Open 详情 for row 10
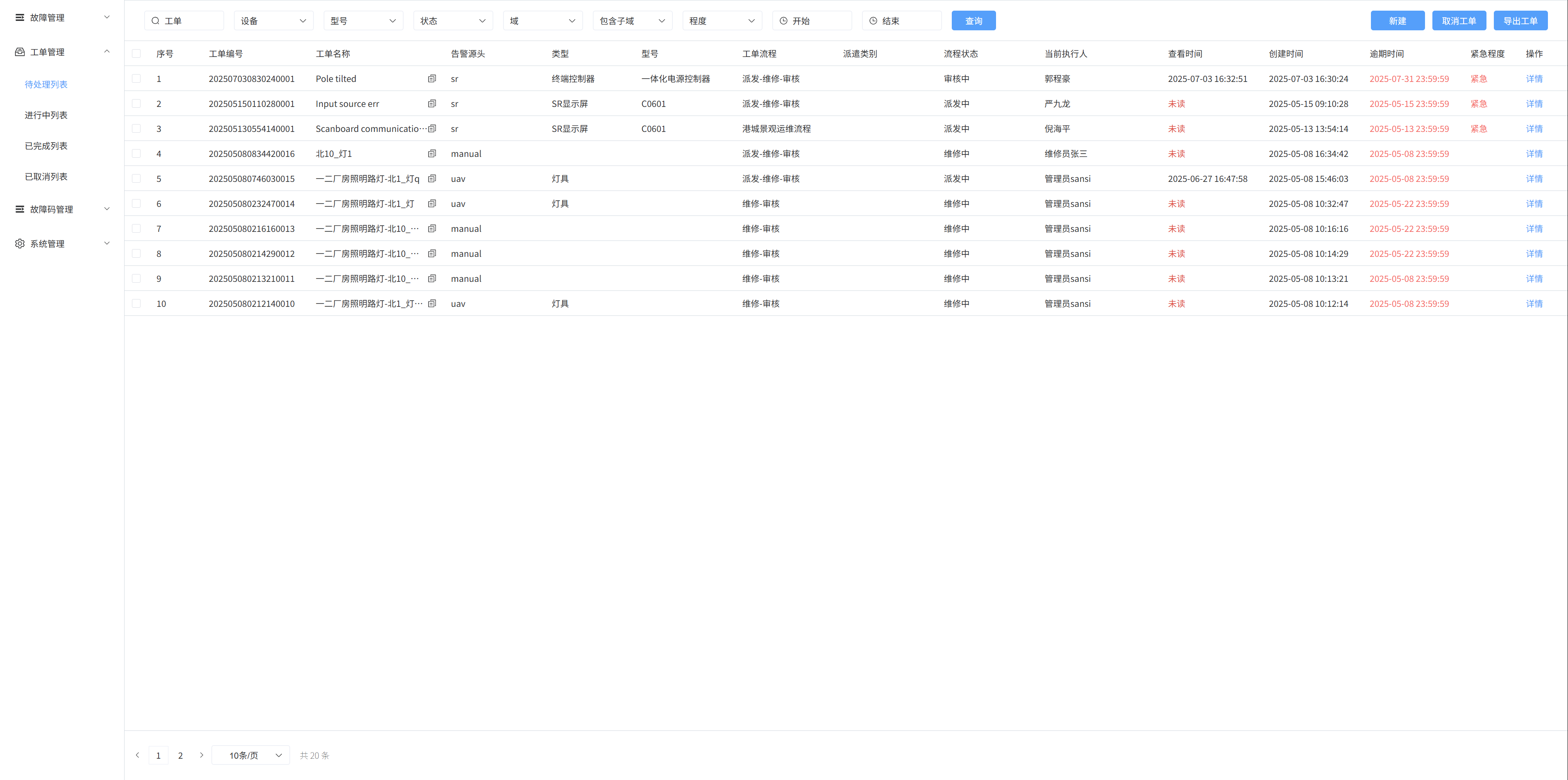The width and height of the screenshot is (1568, 780). pos(1534,303)
